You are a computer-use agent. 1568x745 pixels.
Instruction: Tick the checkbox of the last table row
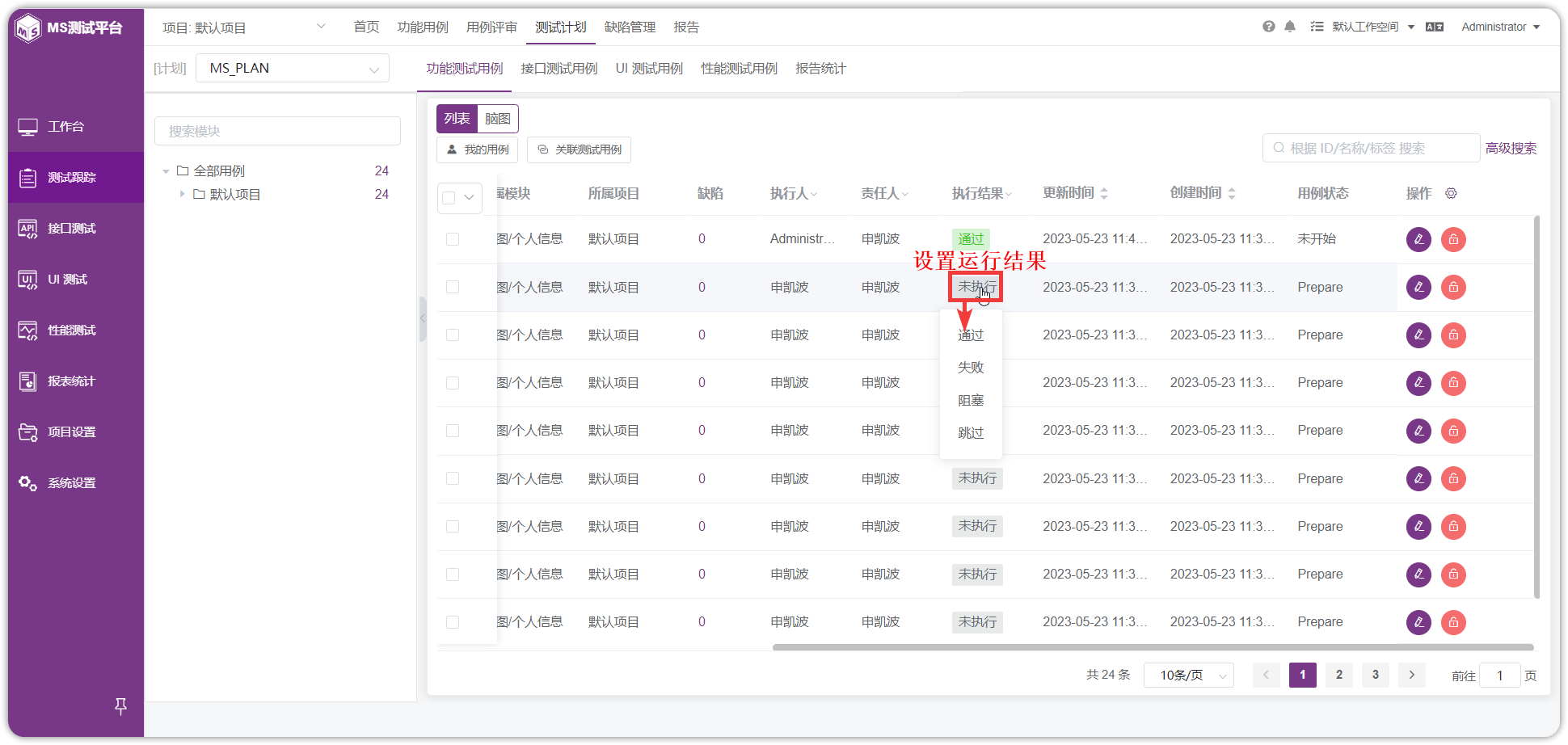pos(453,622)
